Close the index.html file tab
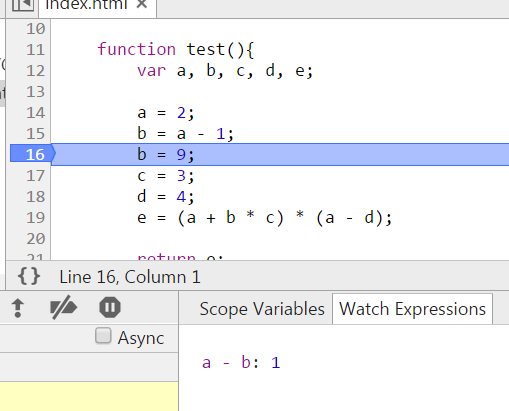Screen dimensions: 509x411 pos(142,4)
